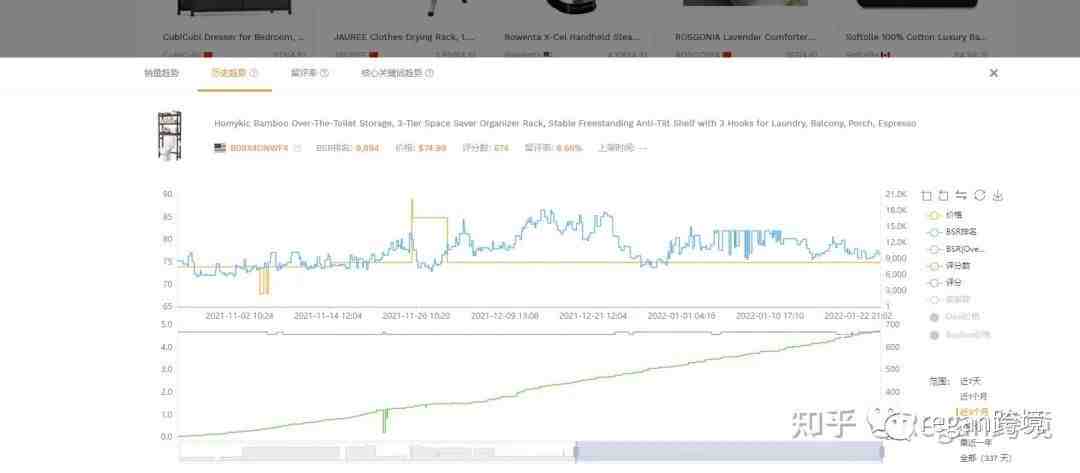
Task: Open the 核心关键词趋势 tab
Action: click(x=391, y=73)
